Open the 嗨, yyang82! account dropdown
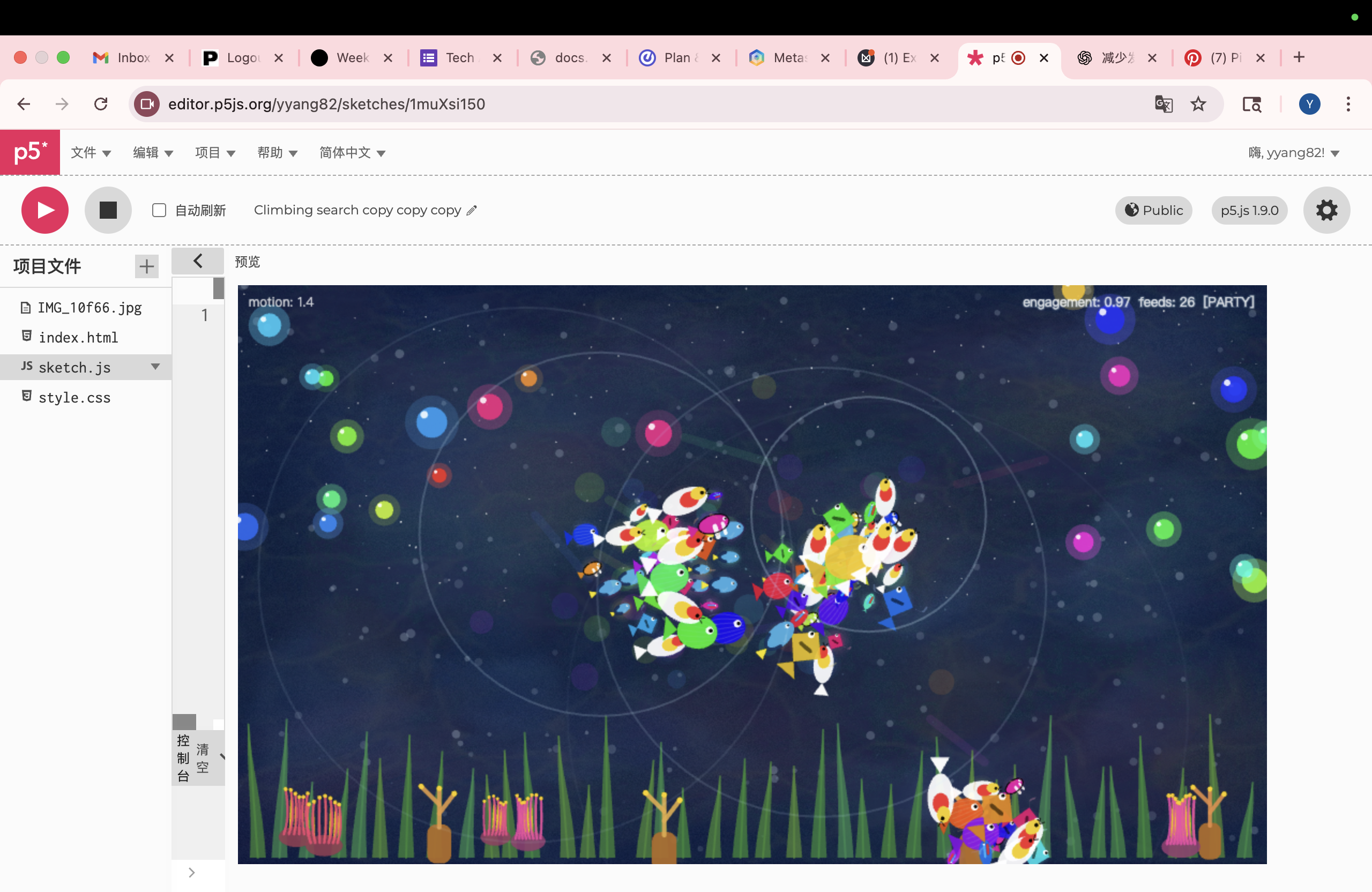1372x892 pixels. (1293, 153)
